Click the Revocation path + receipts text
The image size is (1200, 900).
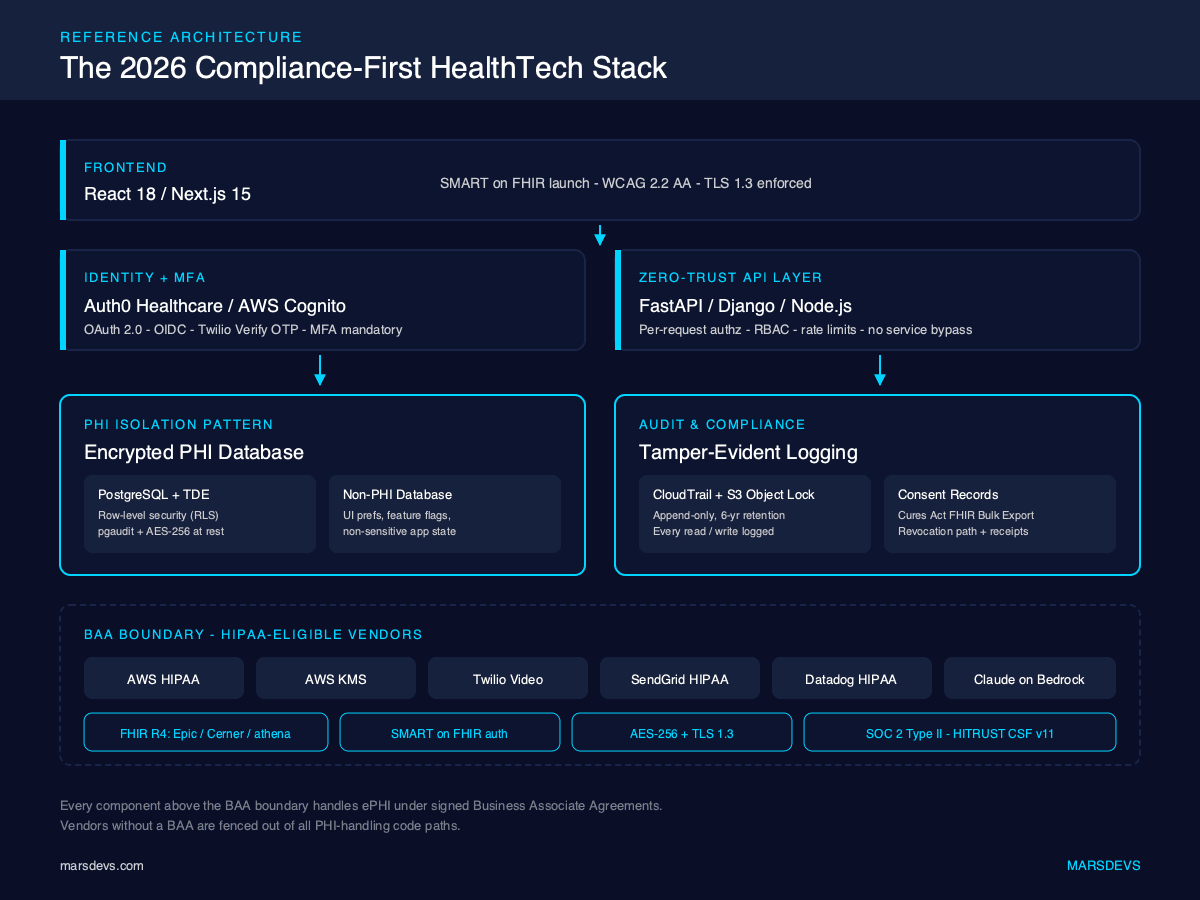tap(963, 531)
